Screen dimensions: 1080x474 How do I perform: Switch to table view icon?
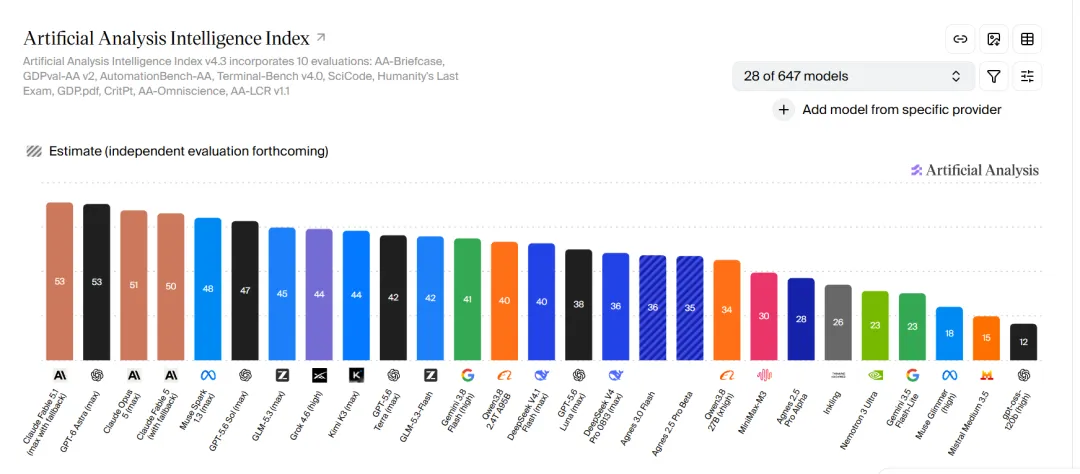tap(1027, 39)
